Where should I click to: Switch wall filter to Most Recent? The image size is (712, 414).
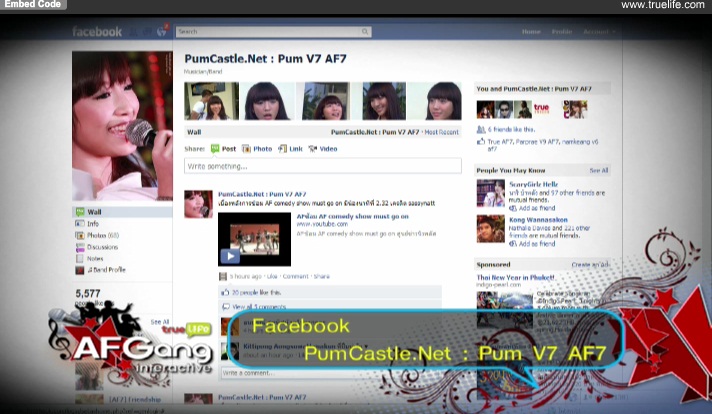(441, 132)
